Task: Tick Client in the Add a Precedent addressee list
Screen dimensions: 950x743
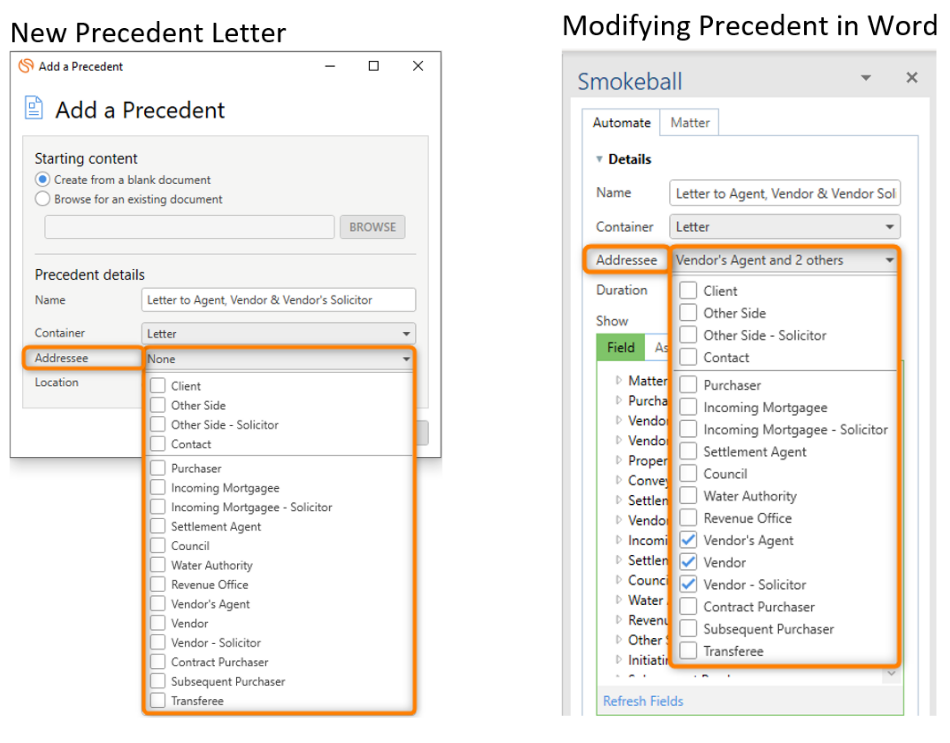Action: [x=158, y=385]
